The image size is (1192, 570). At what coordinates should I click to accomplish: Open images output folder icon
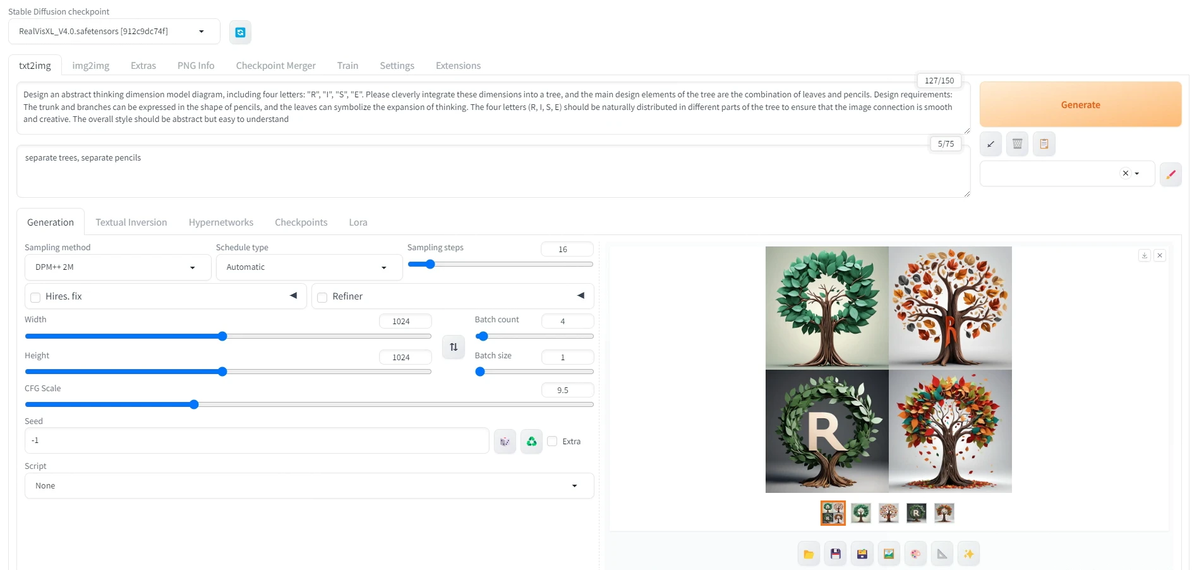809,554
